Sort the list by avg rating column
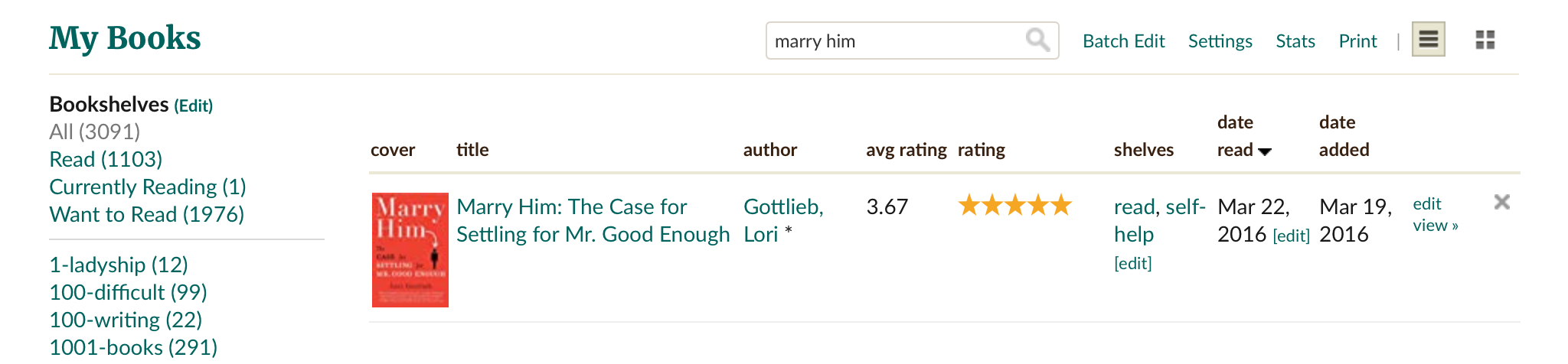The image size is (1568, 364). tap(906, 150)
